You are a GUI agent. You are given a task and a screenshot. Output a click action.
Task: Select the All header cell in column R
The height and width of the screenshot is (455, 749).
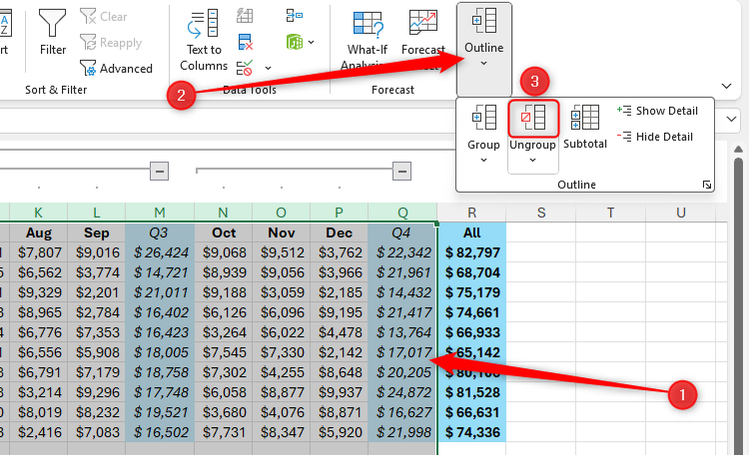pos(472,231)
